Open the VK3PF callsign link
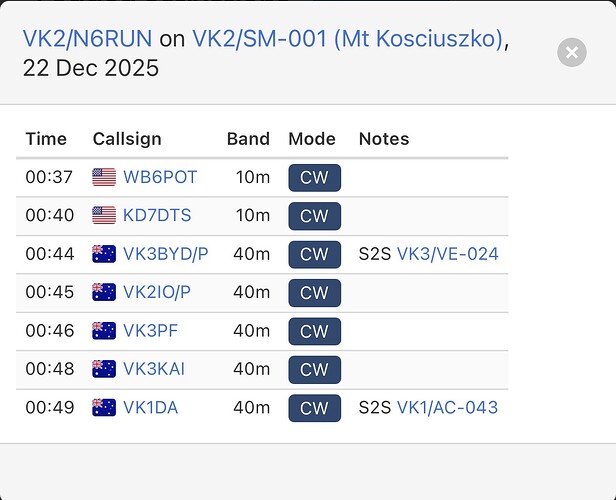 coord(151,331)
